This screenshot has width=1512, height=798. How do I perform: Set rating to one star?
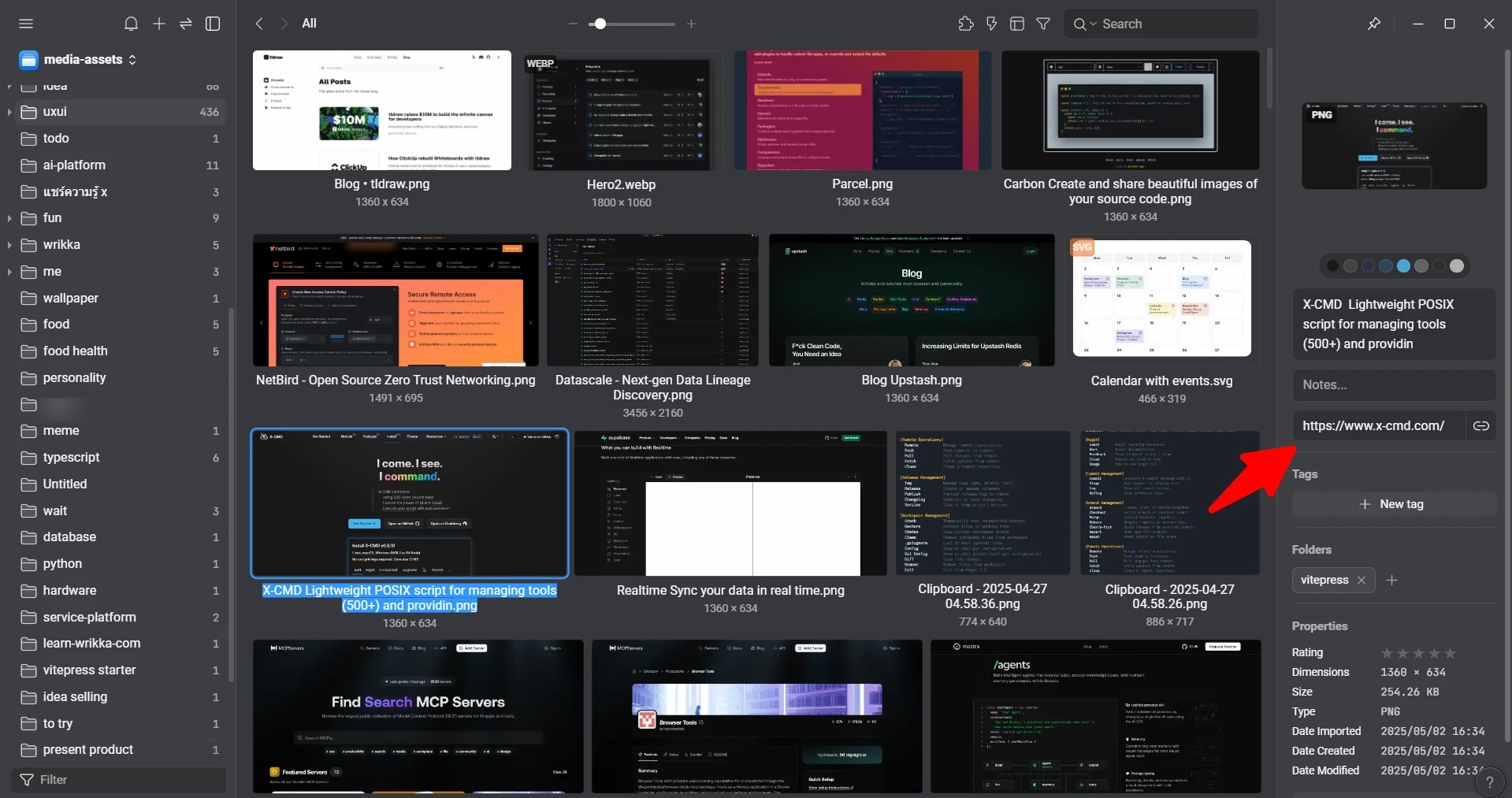click(1388, 653)
